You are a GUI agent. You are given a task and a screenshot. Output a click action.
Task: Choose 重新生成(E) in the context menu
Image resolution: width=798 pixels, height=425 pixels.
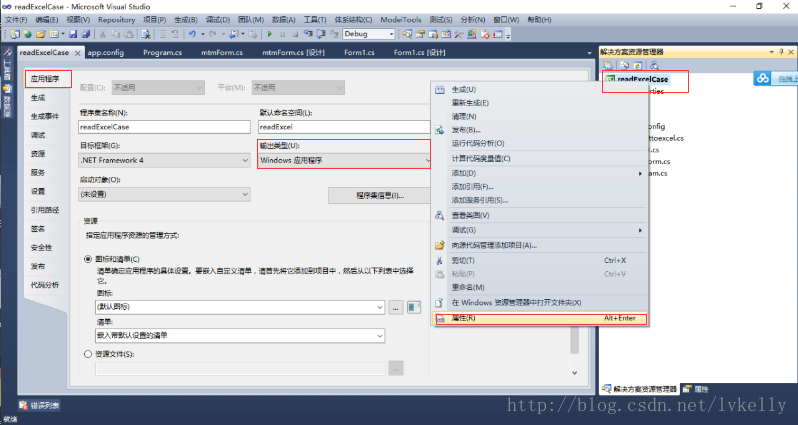pos(540,103)
